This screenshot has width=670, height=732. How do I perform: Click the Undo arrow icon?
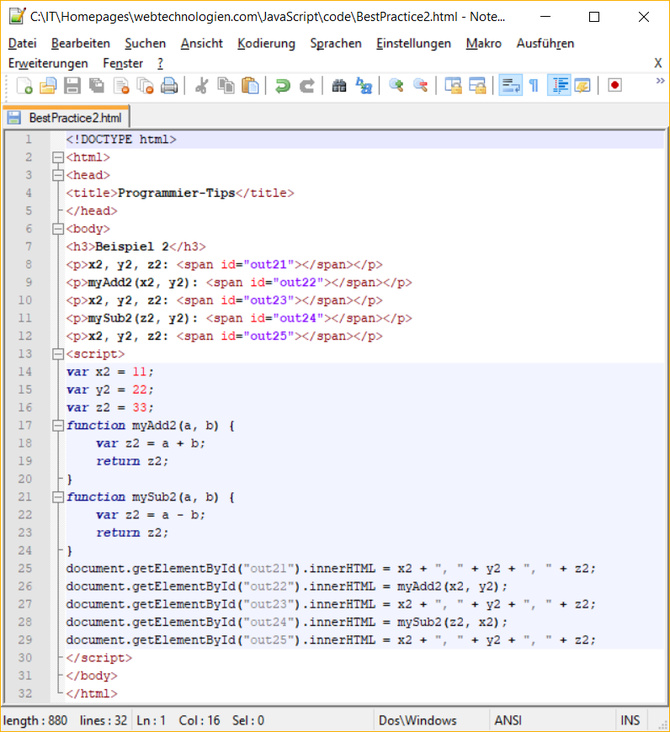click(283, 86)
